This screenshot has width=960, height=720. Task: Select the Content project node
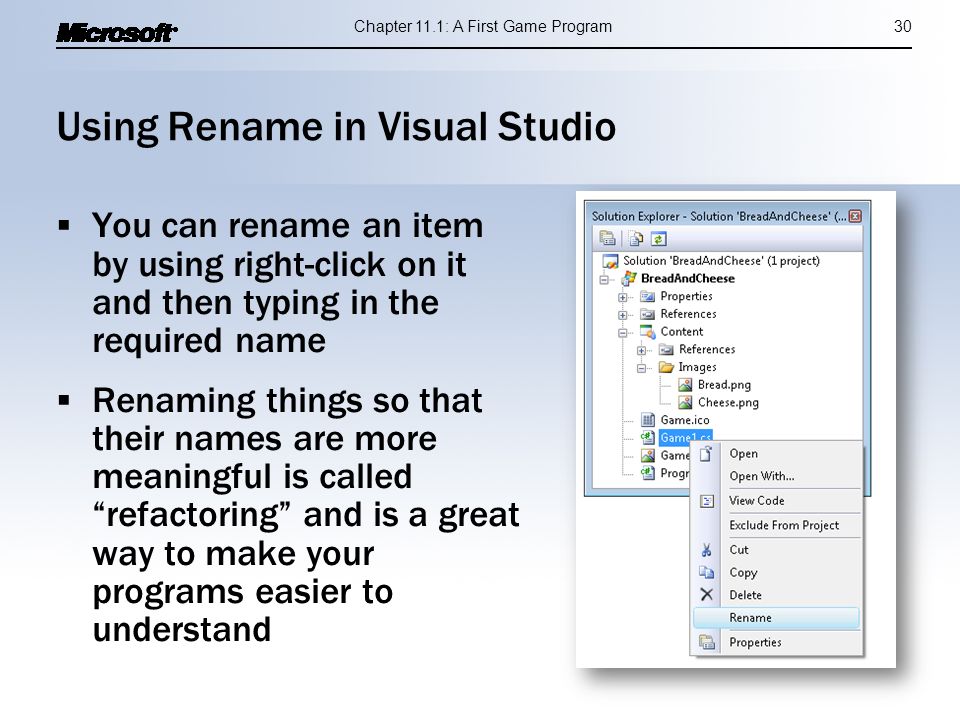[681, 332]
